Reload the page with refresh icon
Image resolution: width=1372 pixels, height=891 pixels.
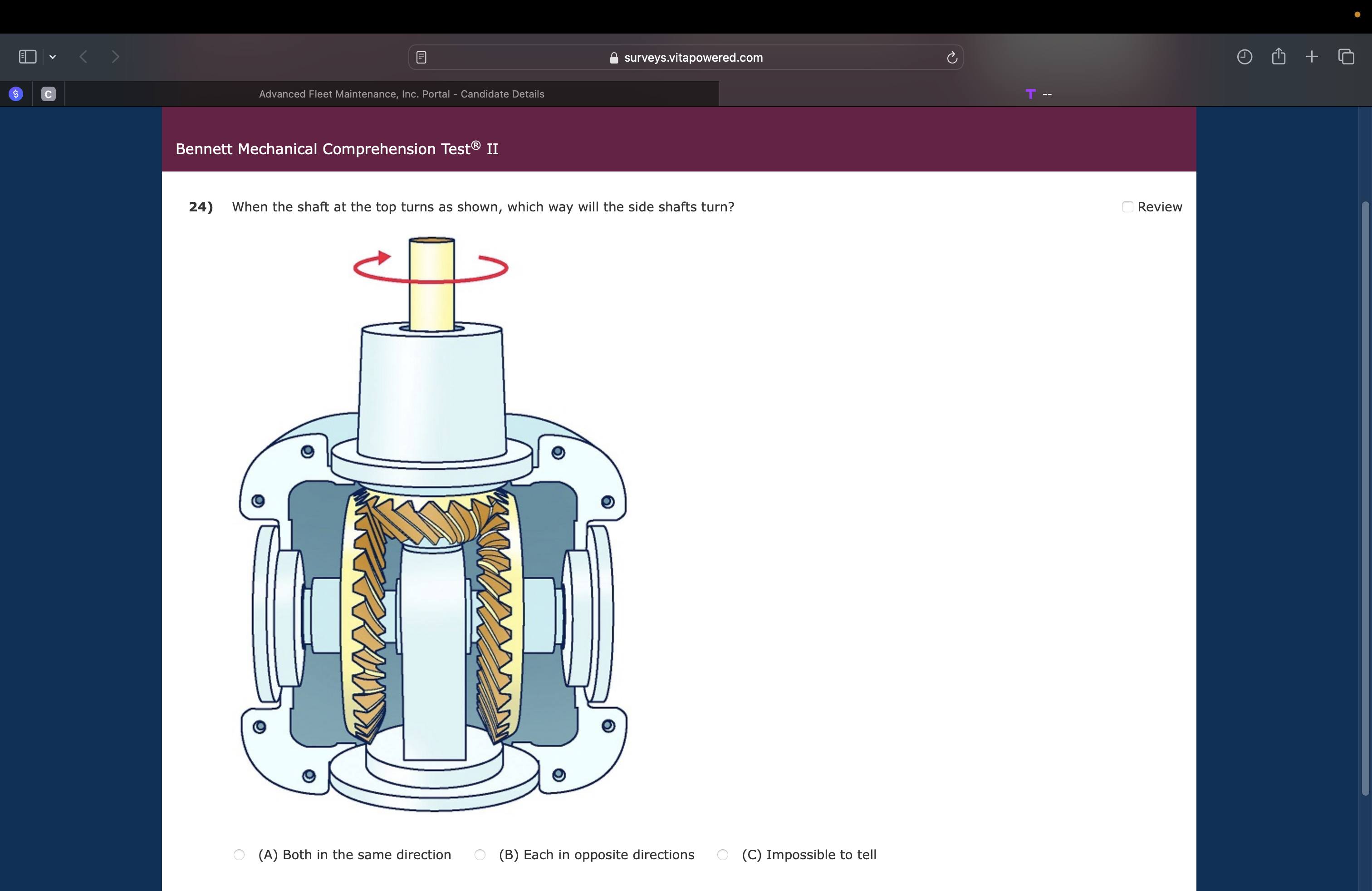pyautogui.click(x=952, y=57)
